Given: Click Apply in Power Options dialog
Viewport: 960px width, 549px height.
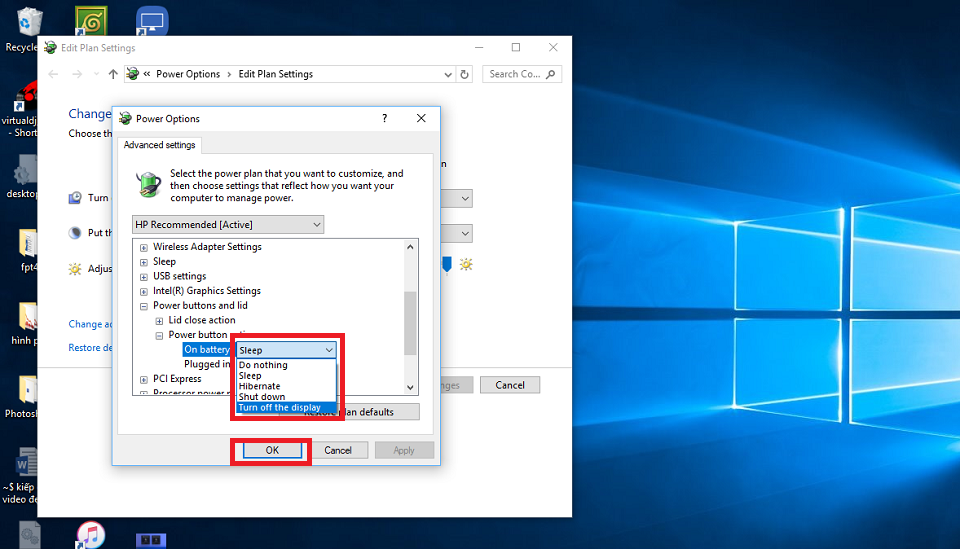Looking at the screenshot, I should [404, 450].
